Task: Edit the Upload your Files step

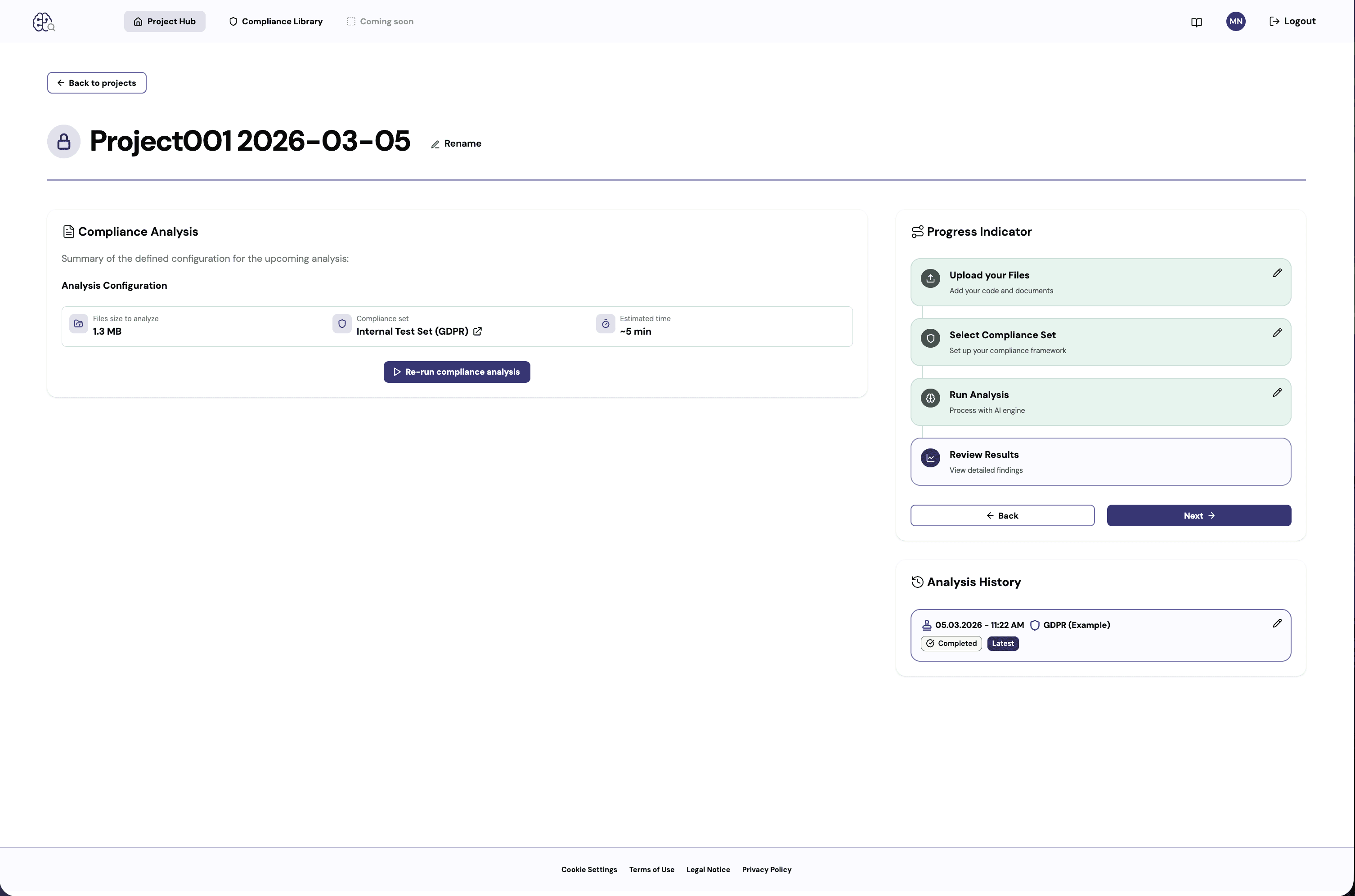Action: coord(1277,273)
